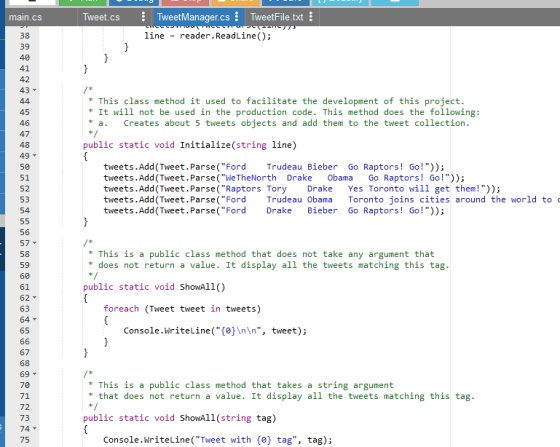Click comment 'Creates about 5 tweets objects'
Screen dimensions: 560x447
(200, 123)
